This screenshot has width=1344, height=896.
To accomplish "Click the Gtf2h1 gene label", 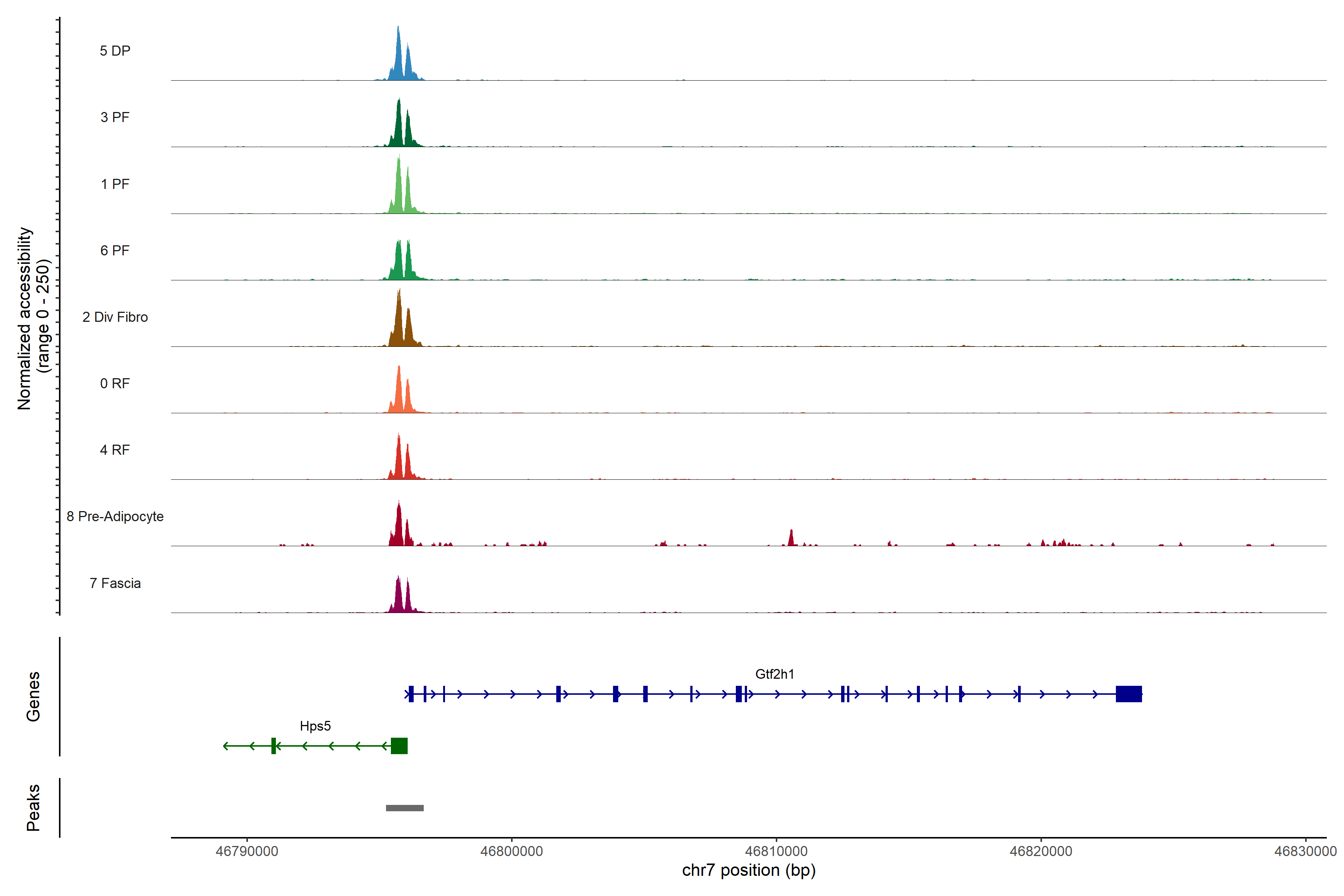I will [774, 674].
